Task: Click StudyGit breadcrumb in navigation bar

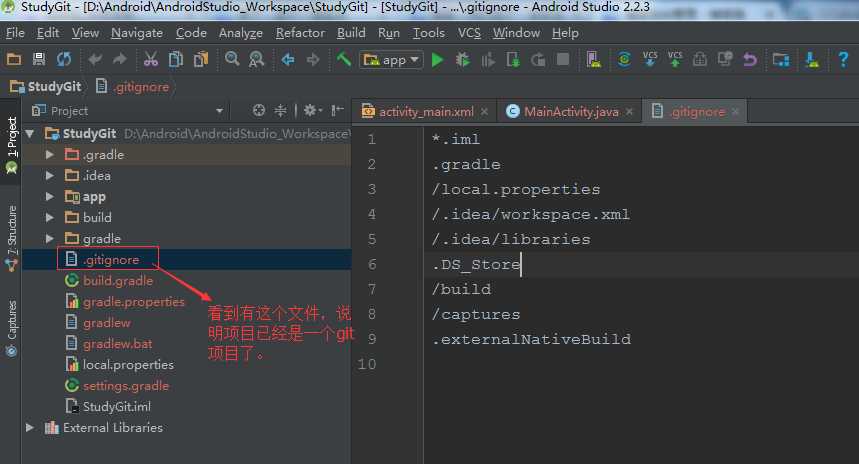Action: (46, 87)
